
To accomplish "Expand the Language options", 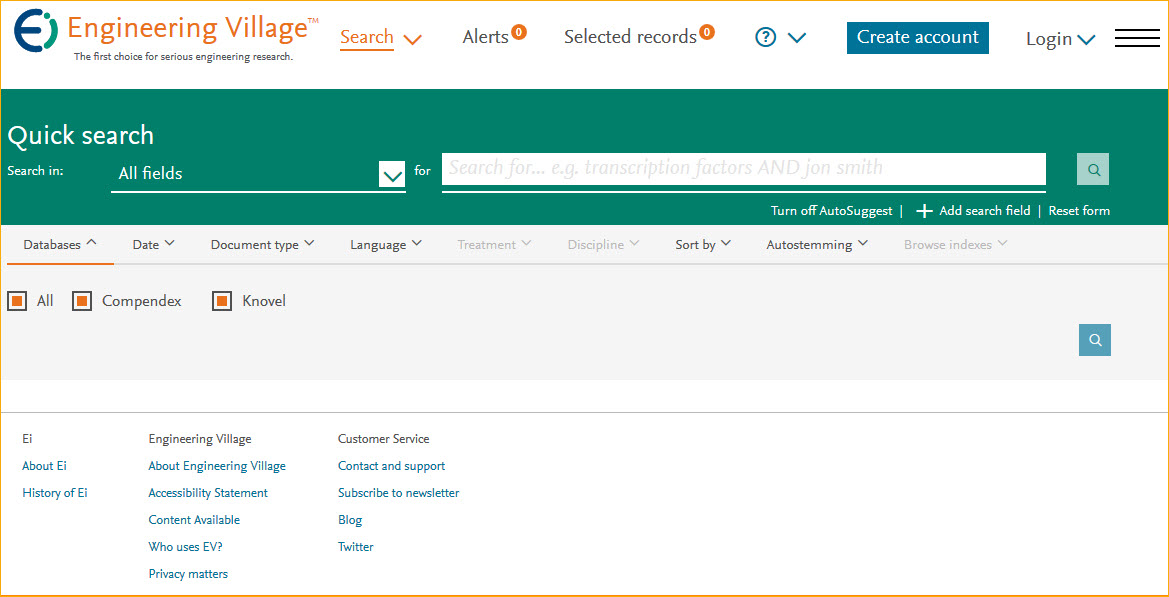I will click(x=386, y=244).
